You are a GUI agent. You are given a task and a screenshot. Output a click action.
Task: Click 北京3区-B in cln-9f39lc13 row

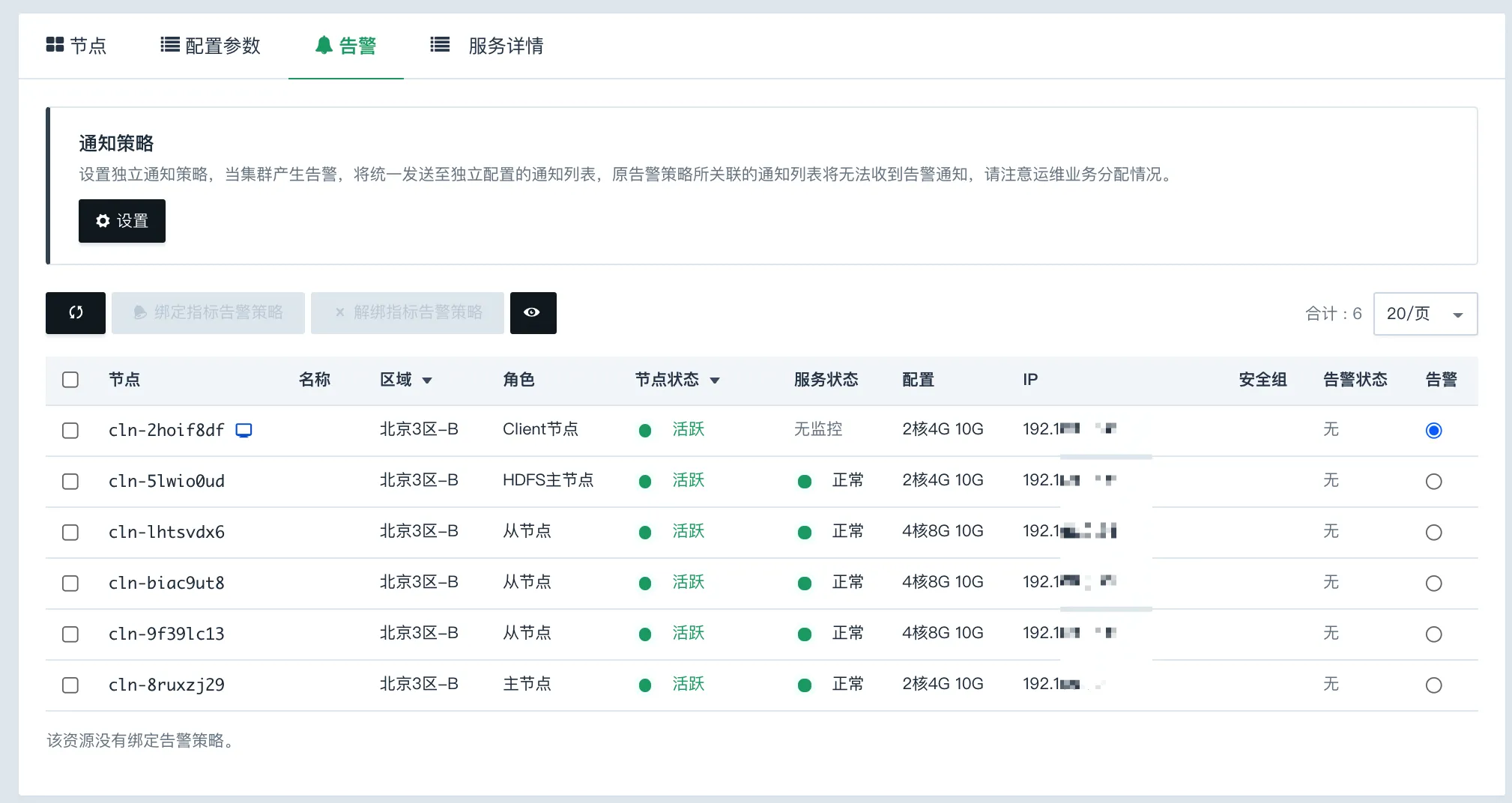pyautogui.click(x=419, y=633)
